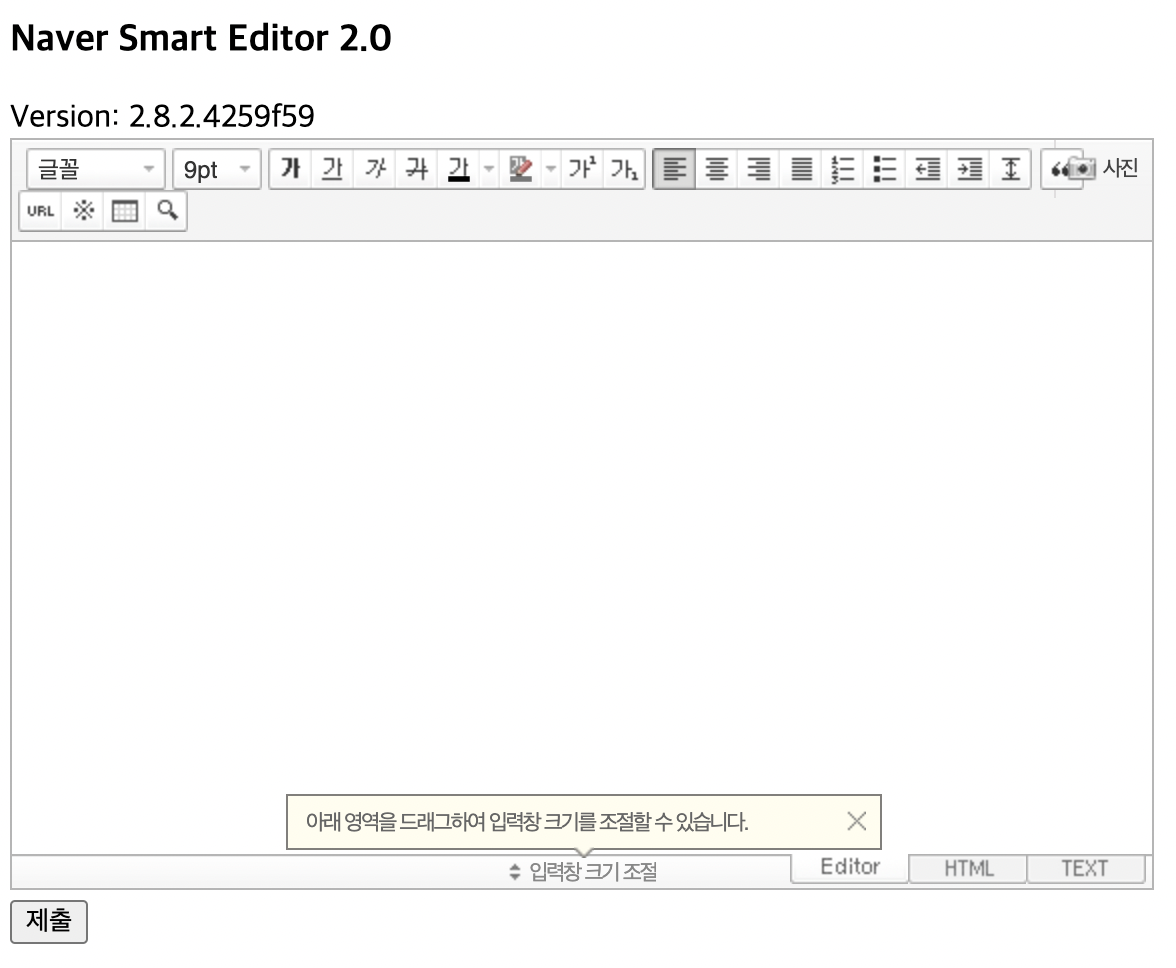
Task: Open the highlight color dropdown arrow
Action: 550,169
